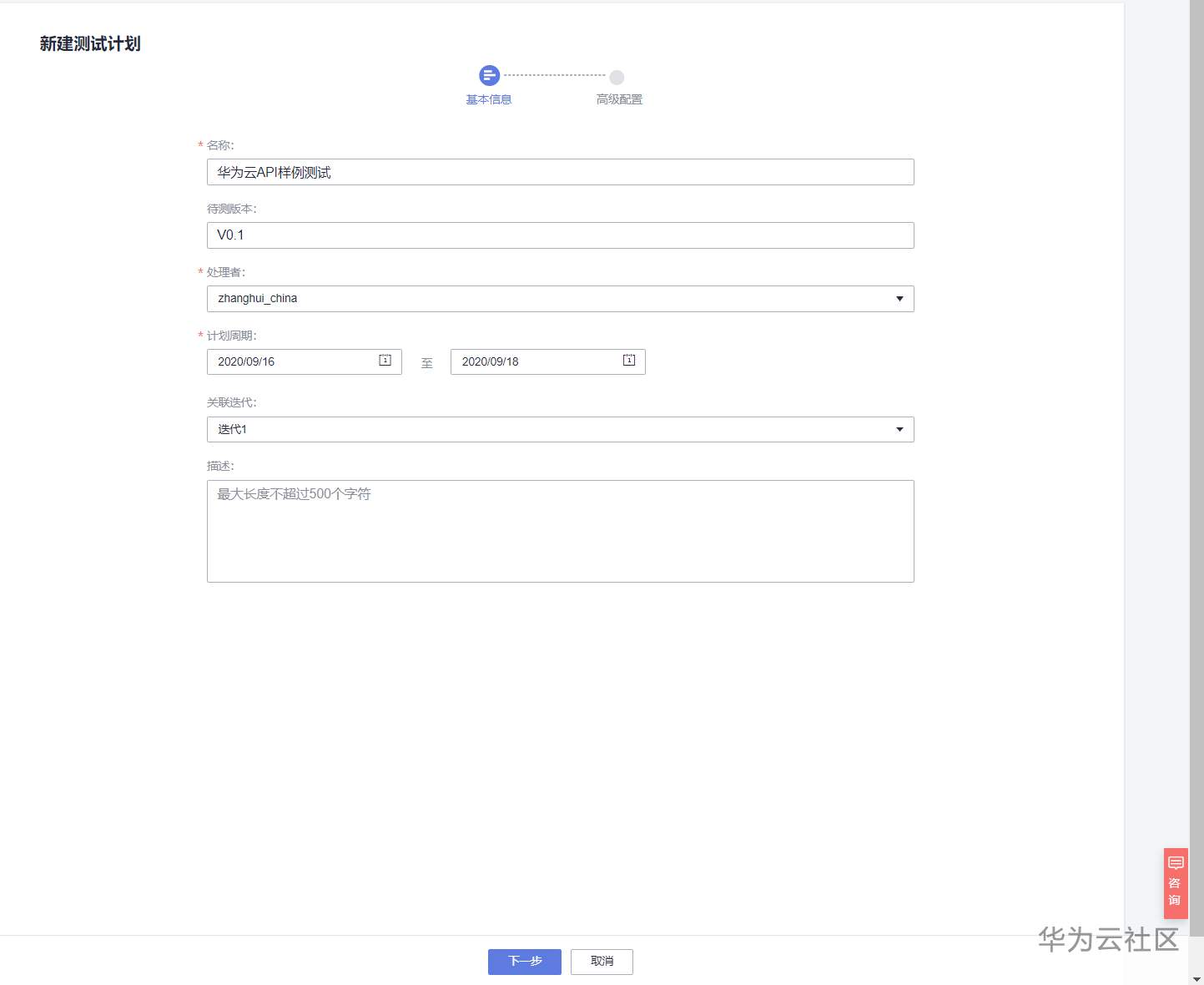The width and height of the screenshot is (1204, 985).
Task: Click scrollbar down arrow at bottom right
Action: click(x=1196, y=978)
